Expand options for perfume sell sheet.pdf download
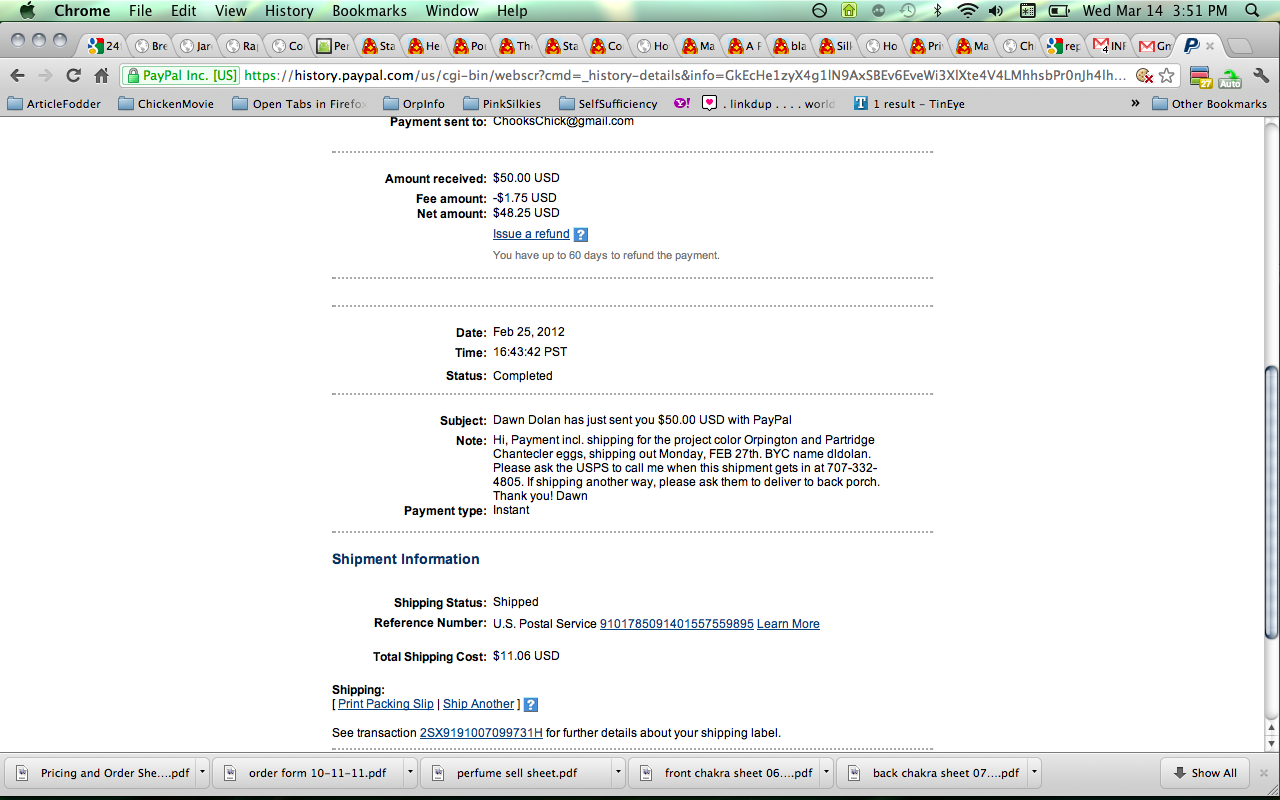The image size is (1280, 800). click(x=619, y=773)
